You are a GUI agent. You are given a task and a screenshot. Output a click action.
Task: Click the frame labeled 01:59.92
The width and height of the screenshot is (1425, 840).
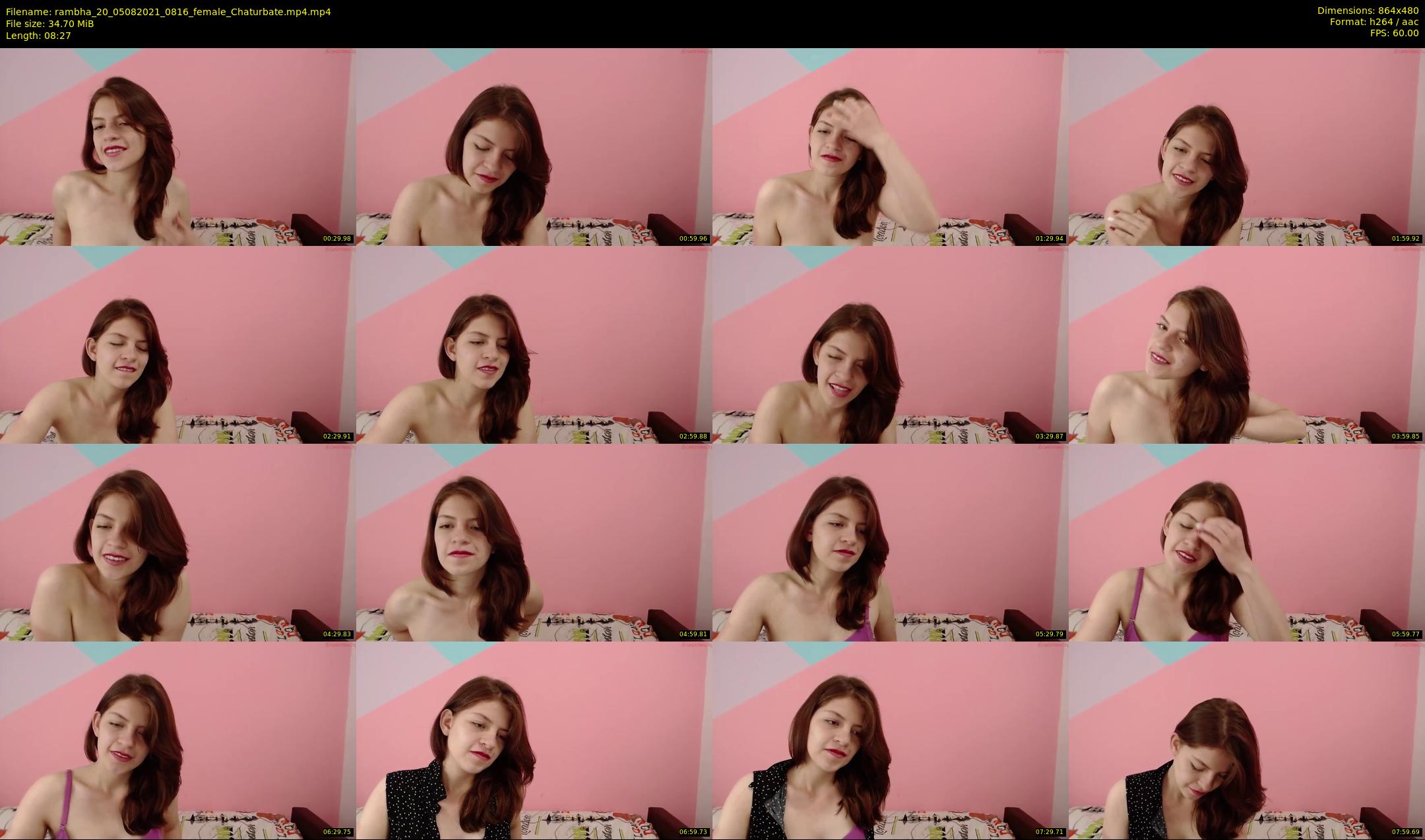point(1247,146)
